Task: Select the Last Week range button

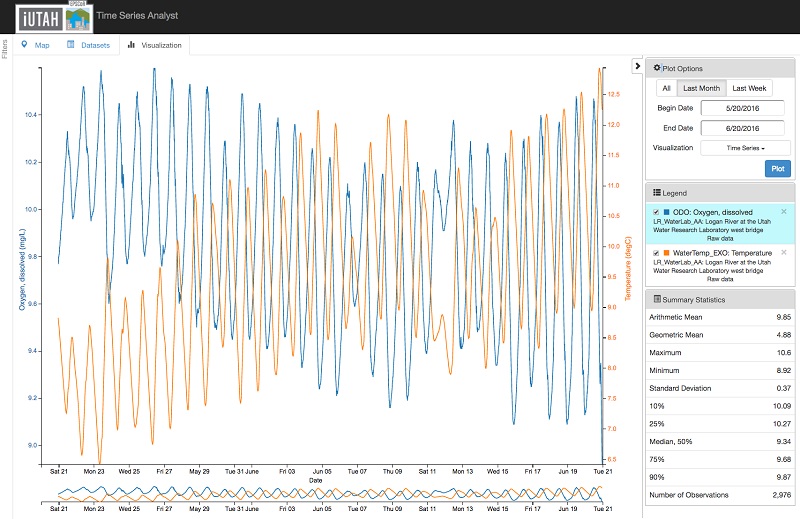Action: (749, 88)
